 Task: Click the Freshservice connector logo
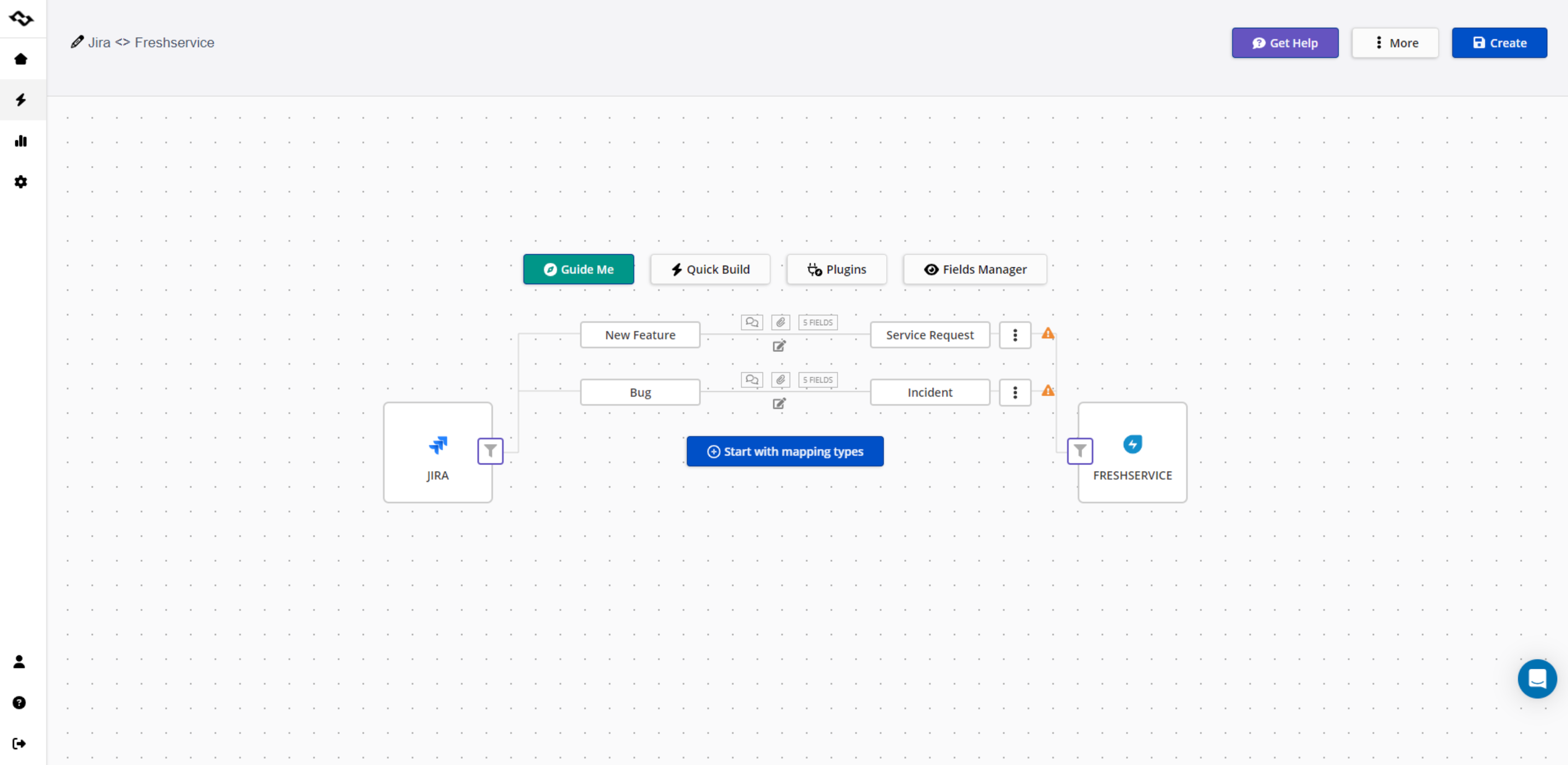point(1132,444)
